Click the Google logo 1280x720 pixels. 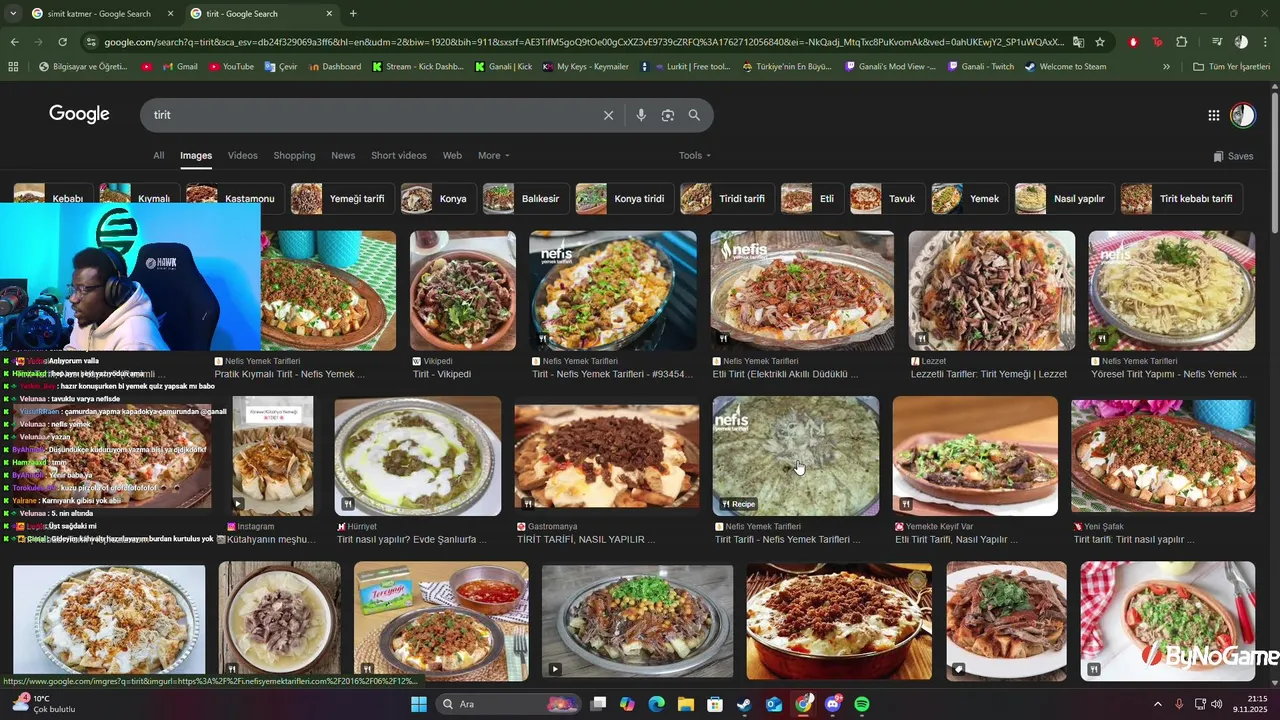79,114
